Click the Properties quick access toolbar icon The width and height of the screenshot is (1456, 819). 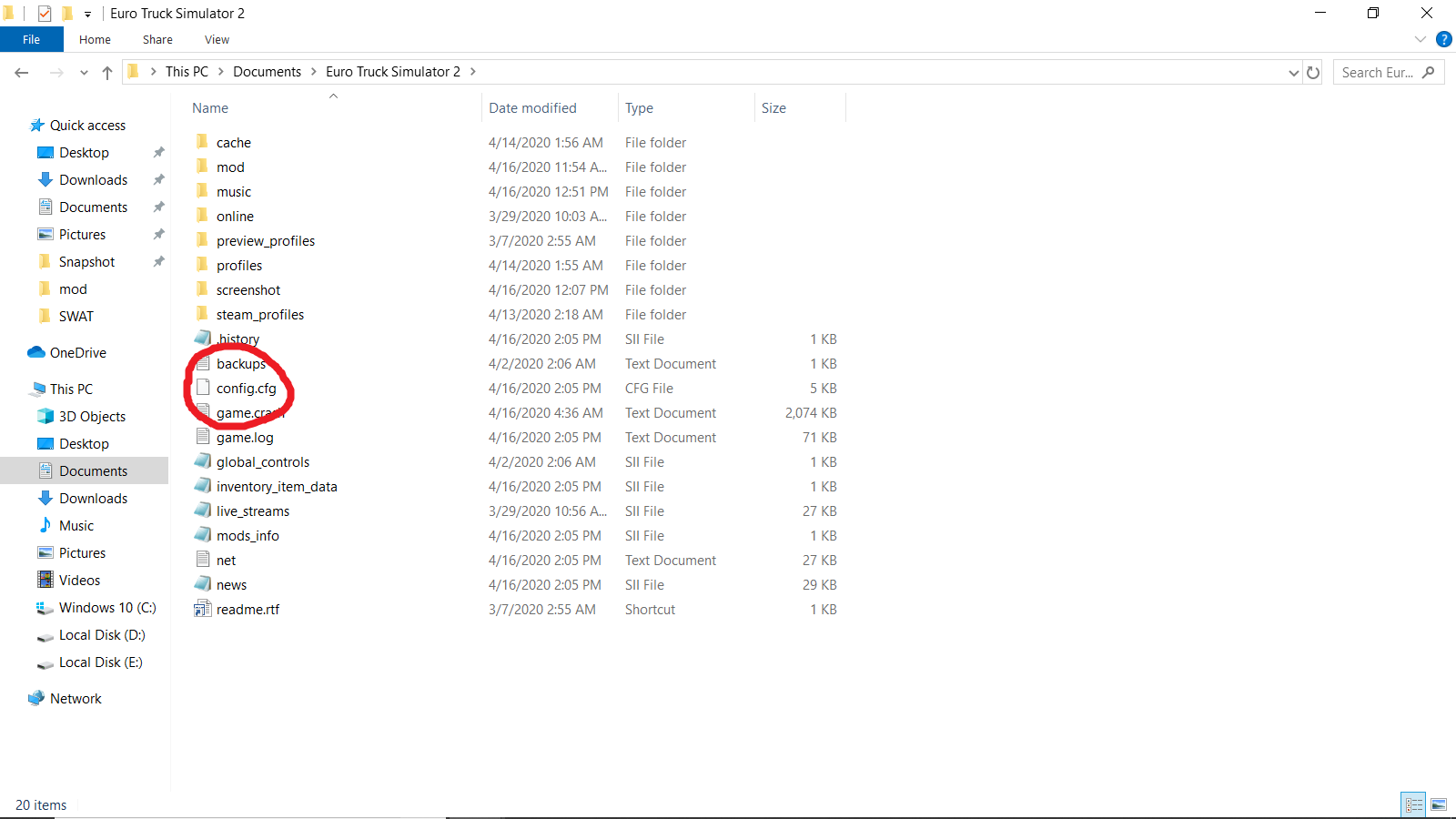pos(44,14)
